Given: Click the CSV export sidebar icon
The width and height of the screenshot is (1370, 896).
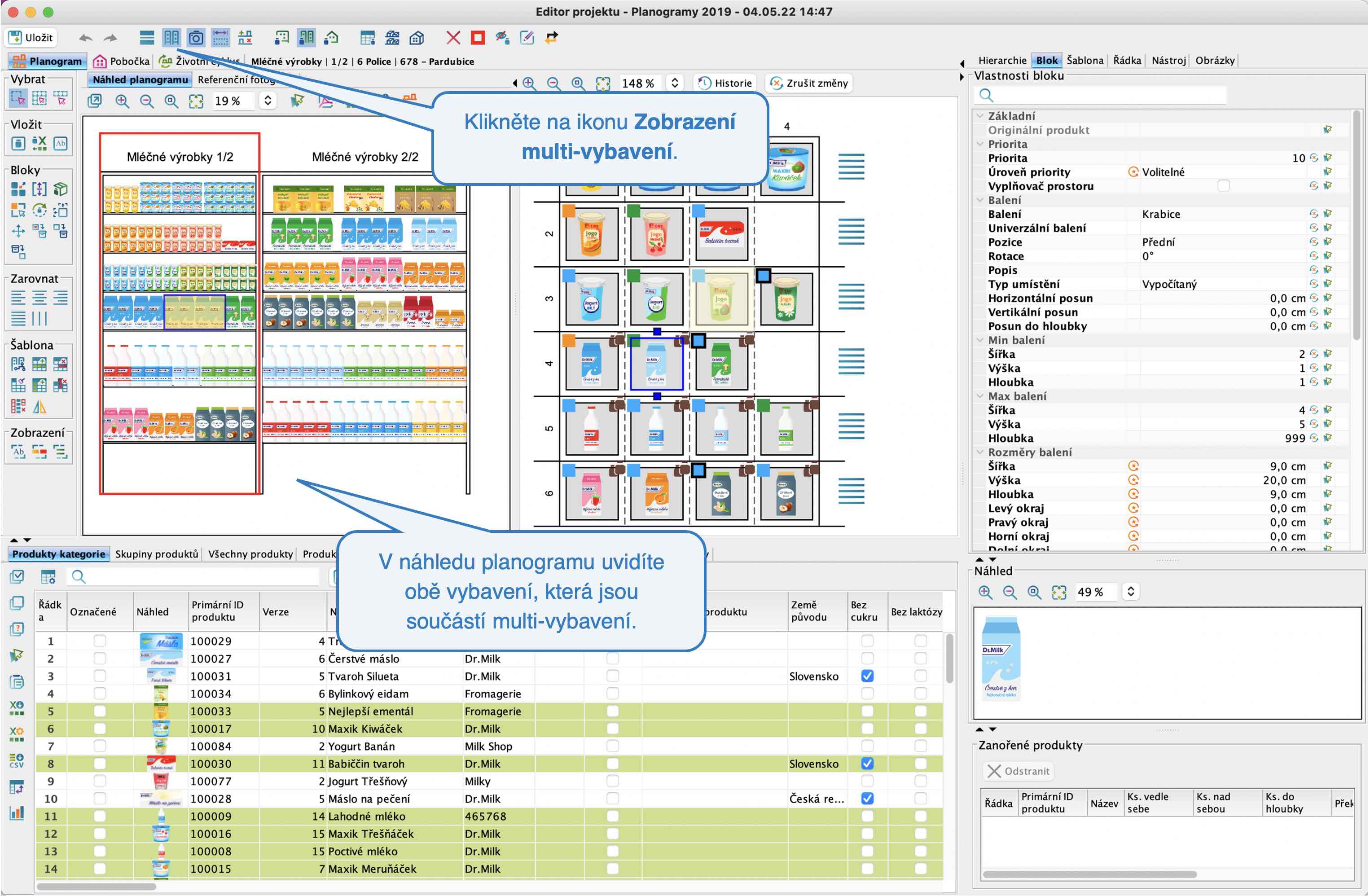Looking at the screenshot, I should point(17,761).
